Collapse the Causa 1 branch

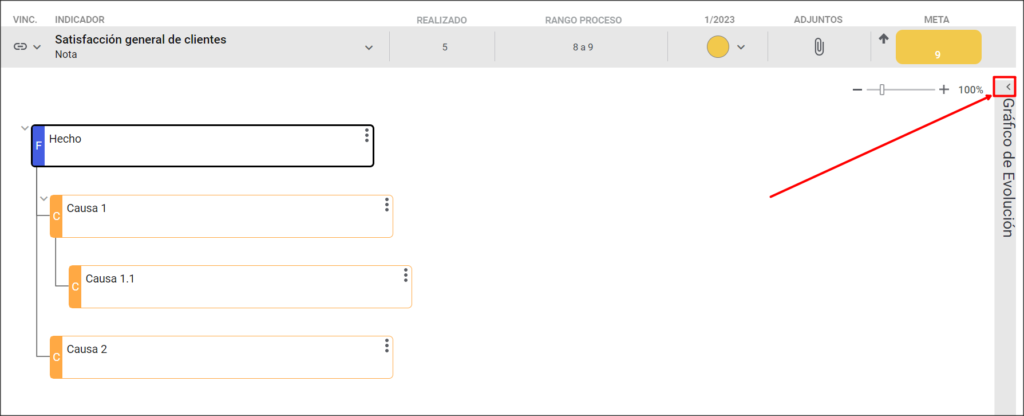click(x=44, y=198)
